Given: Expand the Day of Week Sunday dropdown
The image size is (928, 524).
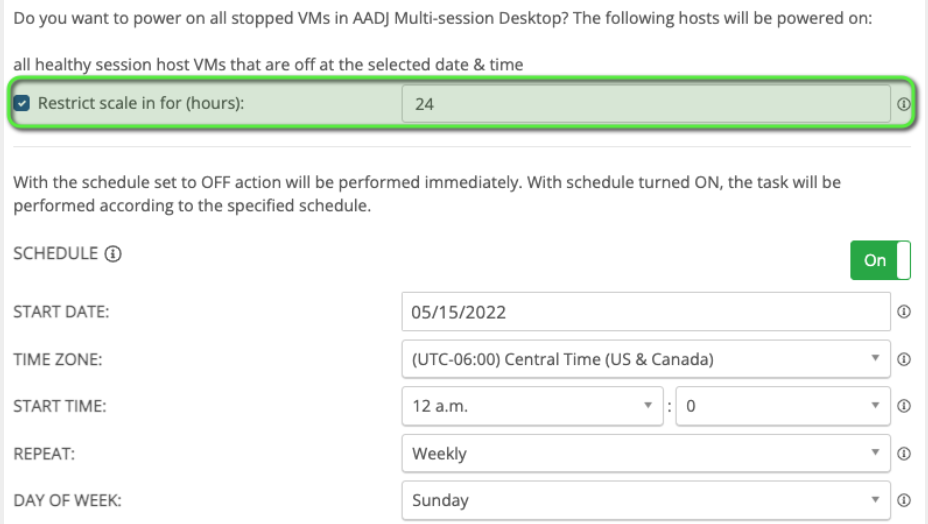Looking at the screenshot, I should click(645, 500).
